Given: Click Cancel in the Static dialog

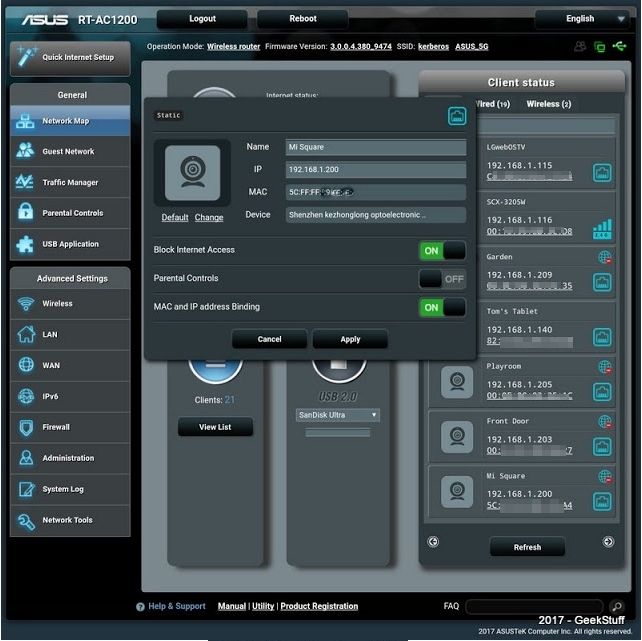Looking at the screenshot, I should coord(269,339).
